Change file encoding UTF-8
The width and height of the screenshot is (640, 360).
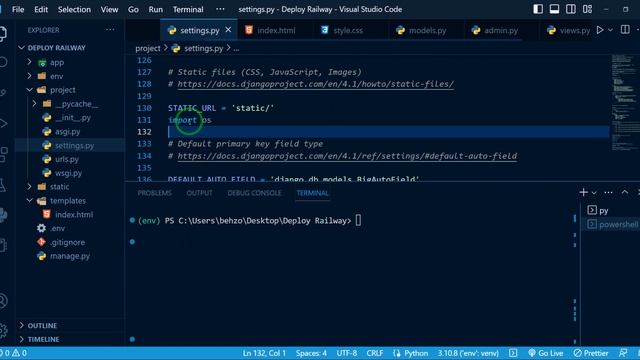click(347, 353)
